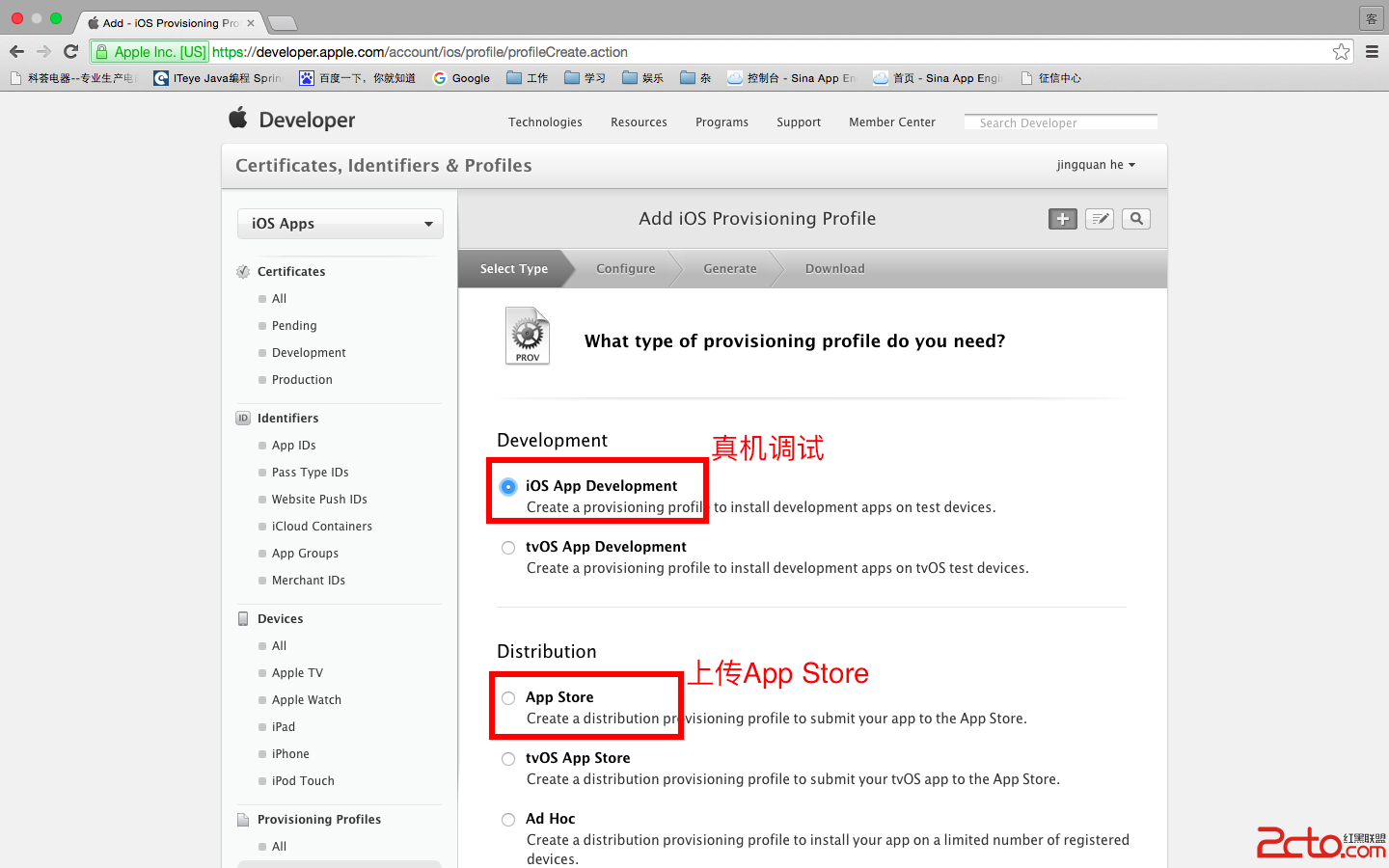Click the green secure lock Apple Inc. badge
The width and height of the screenshot is (1389, 868).
150,52
